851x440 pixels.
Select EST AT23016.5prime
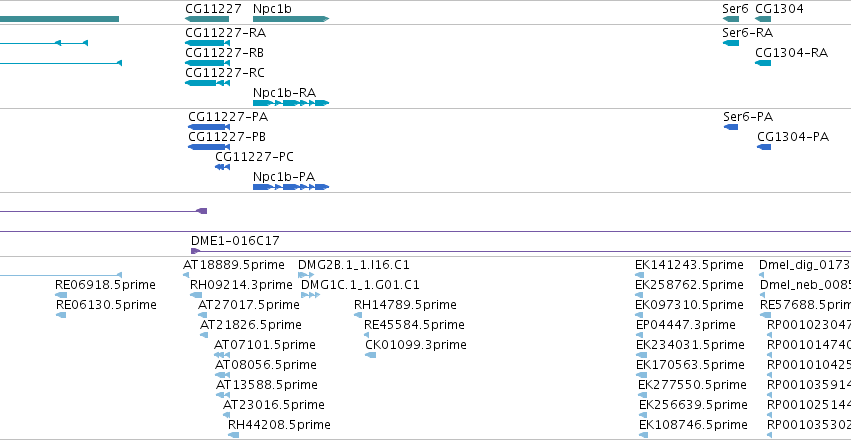point(226,416)
